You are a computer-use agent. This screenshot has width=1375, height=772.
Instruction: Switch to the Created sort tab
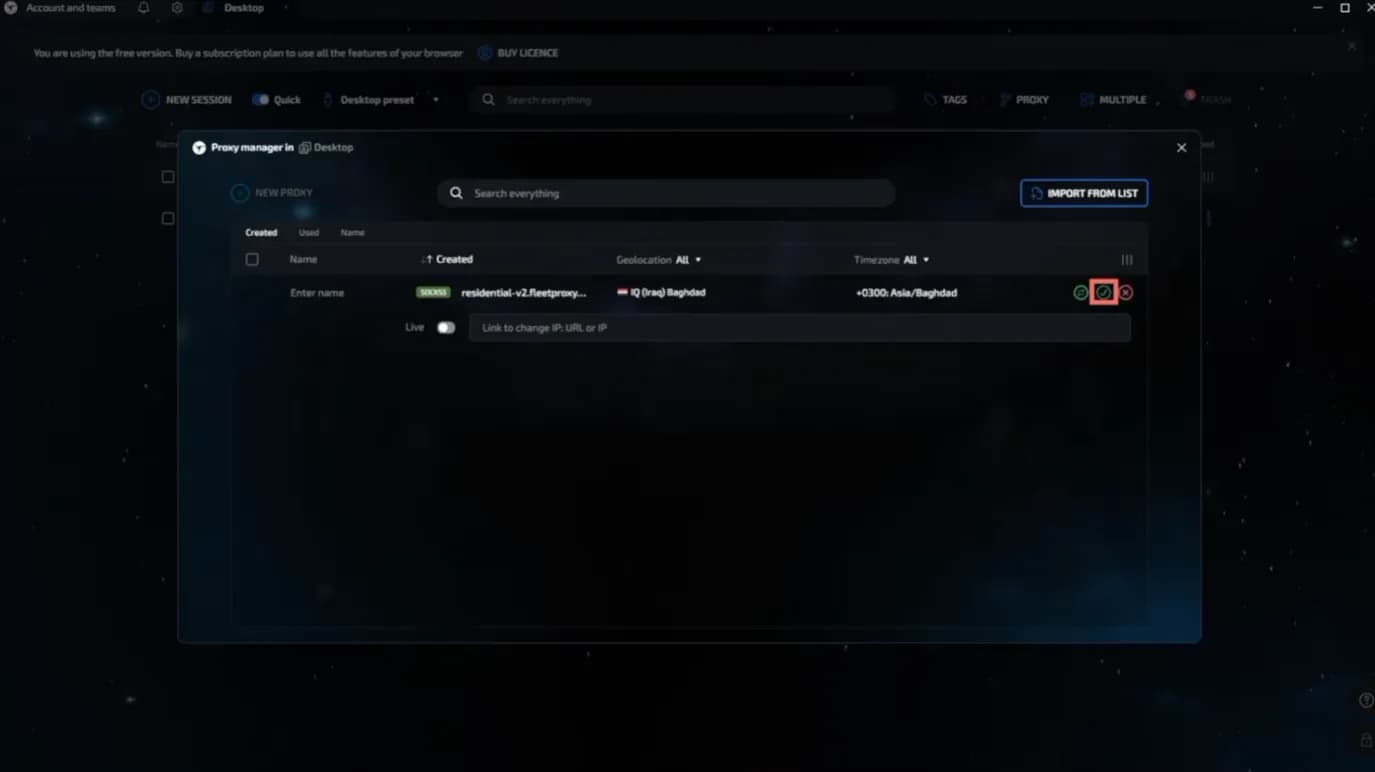261,233
